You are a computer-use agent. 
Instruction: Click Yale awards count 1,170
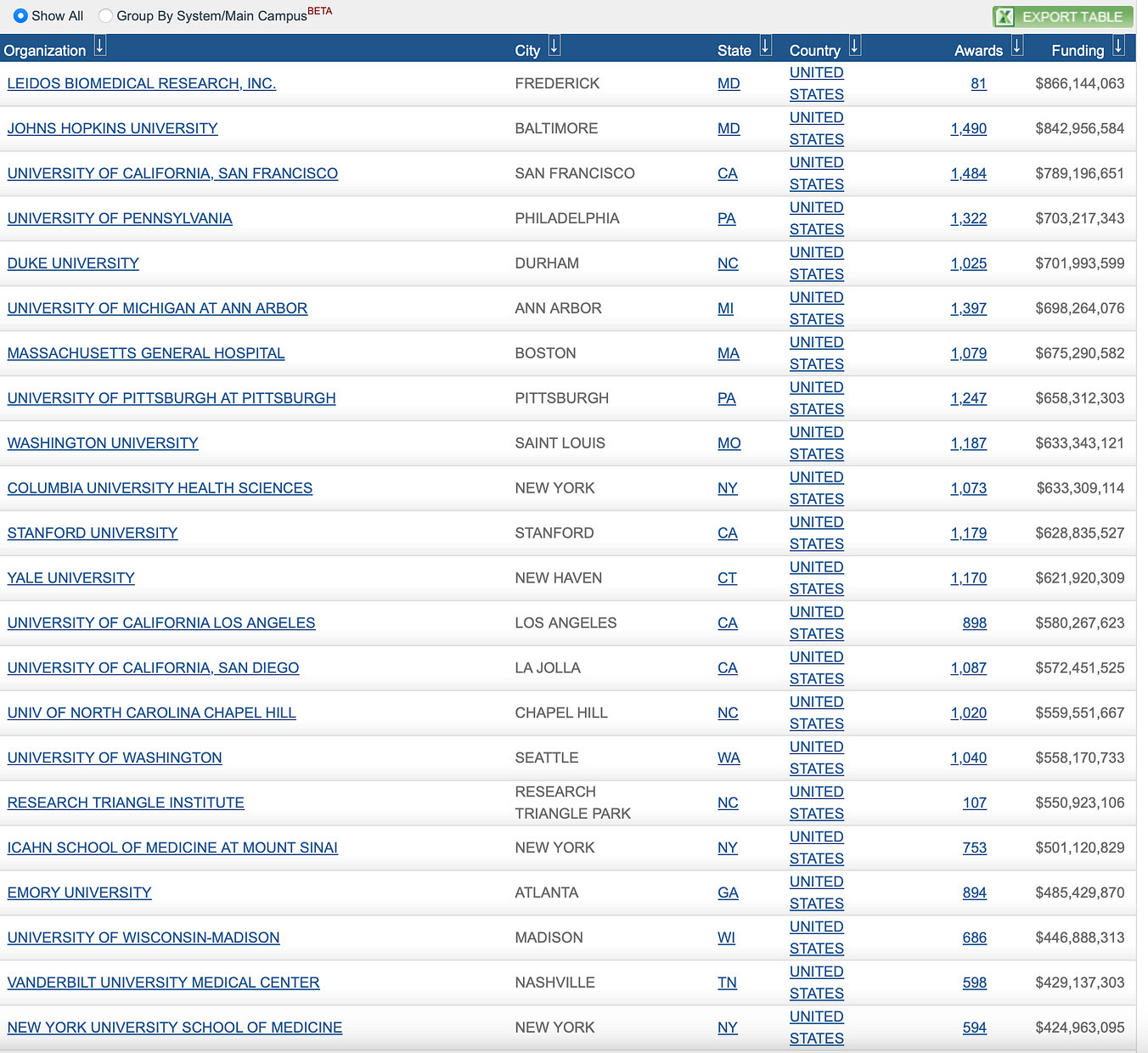click(969, 578)
